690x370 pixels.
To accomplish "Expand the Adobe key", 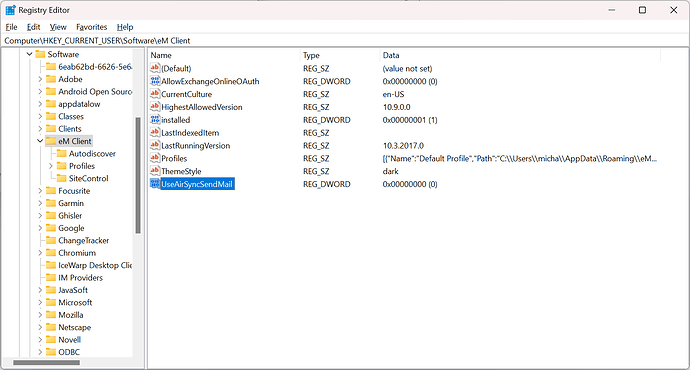I will (40, 79).
